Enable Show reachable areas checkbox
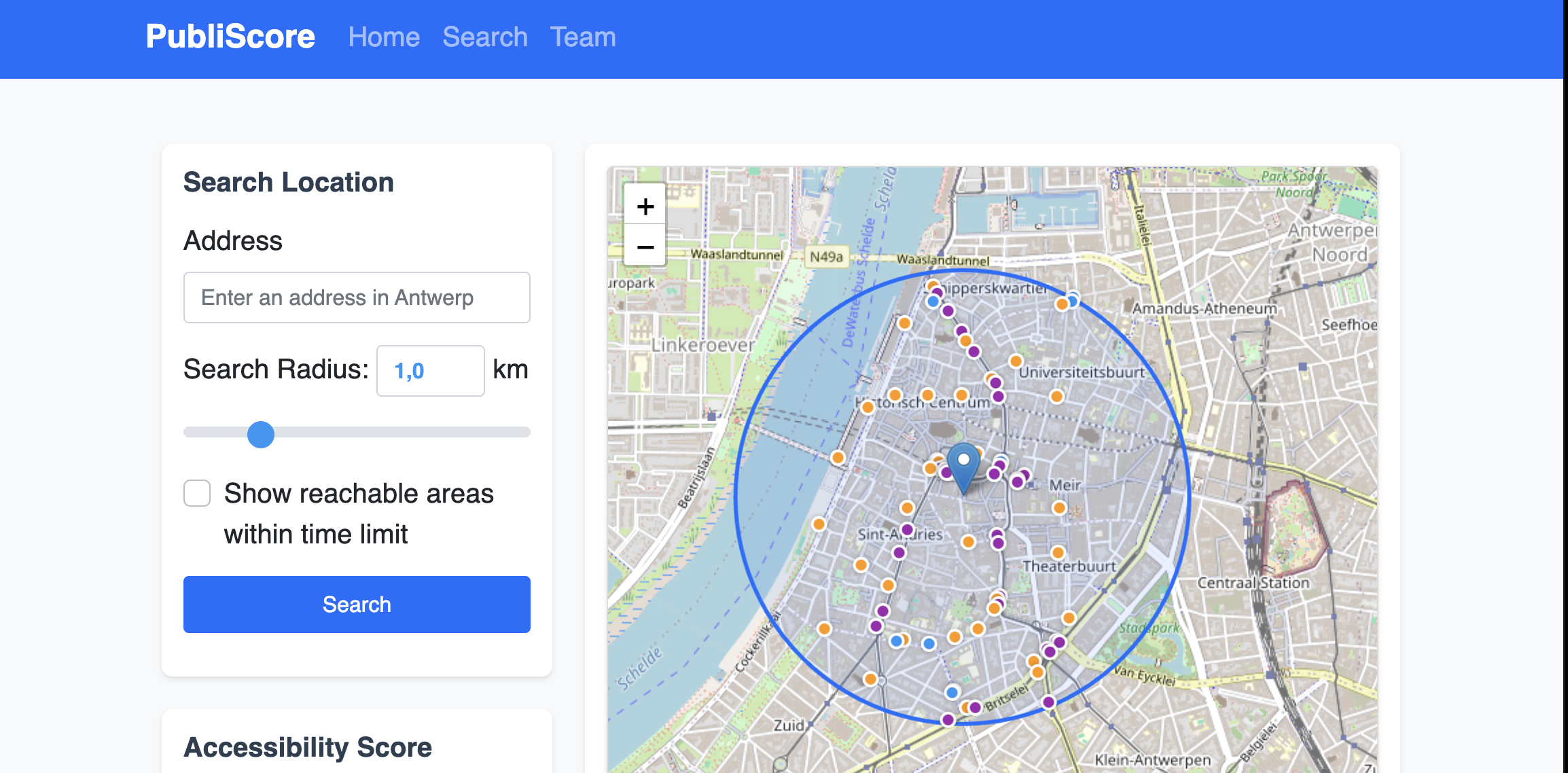This screenshot has width=1568, height=773. coord(197,493)
